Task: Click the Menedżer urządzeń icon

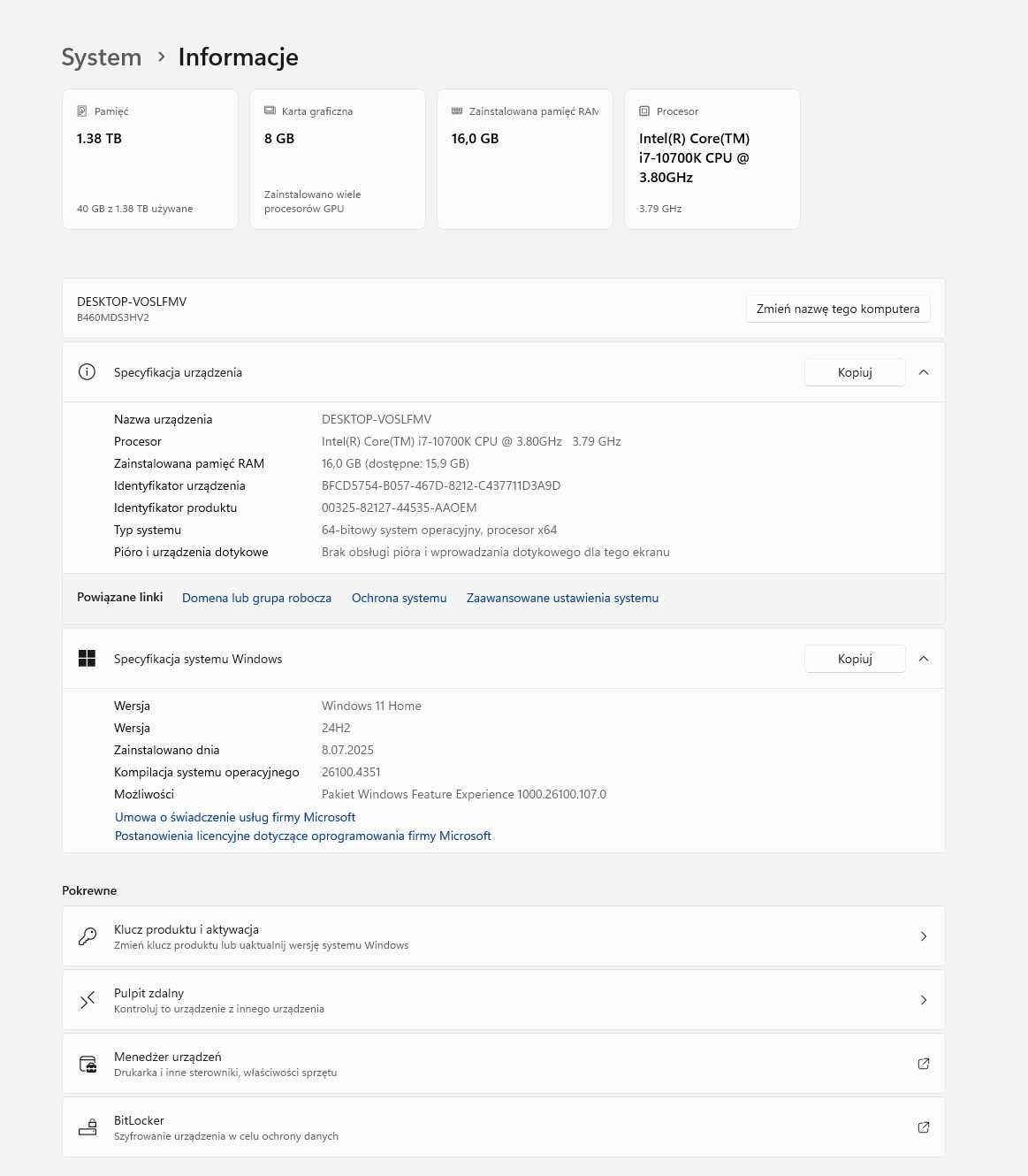Action: pos(88,1064)
